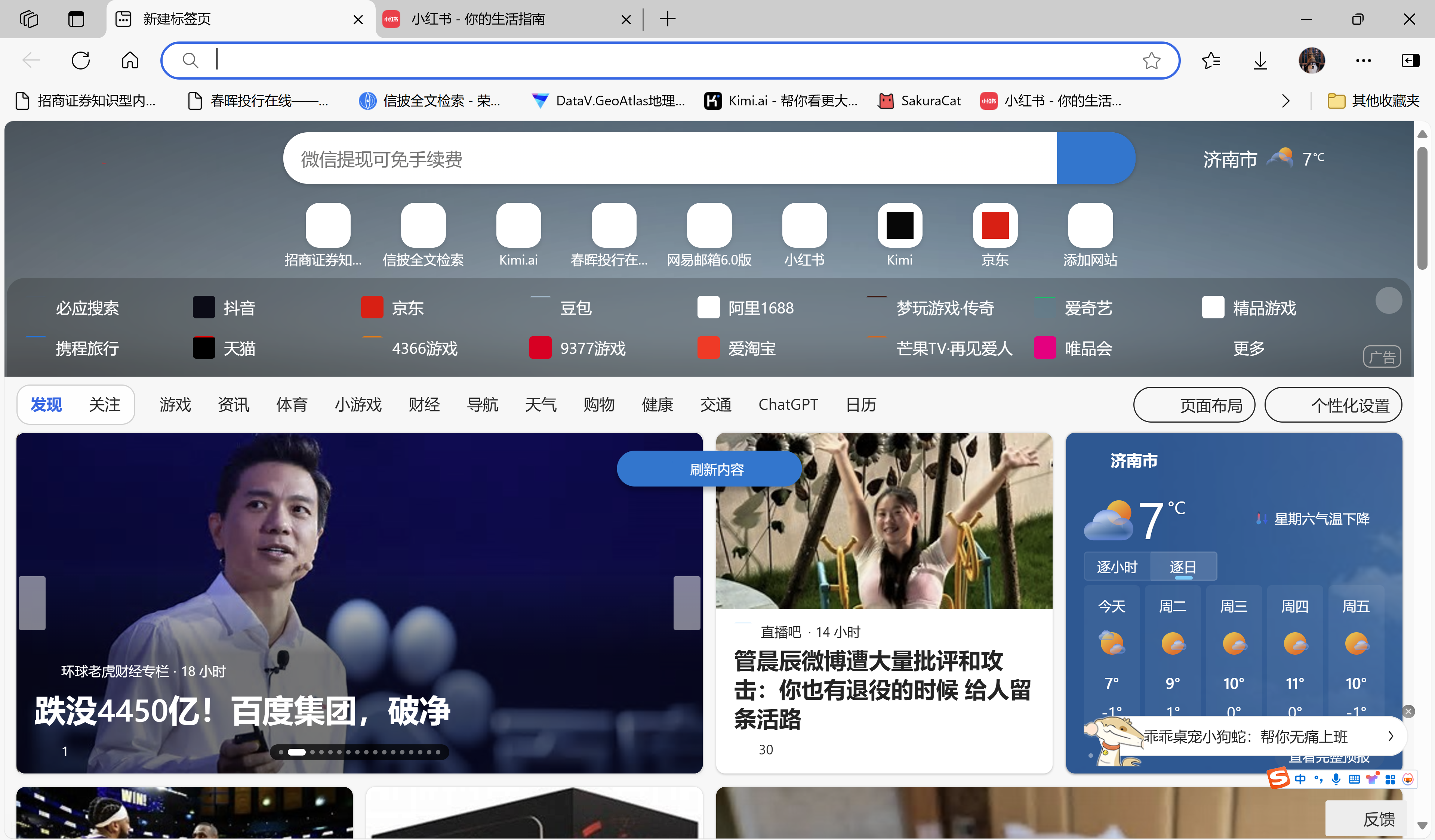
Task: Open the ChatGPT category tab
Action: point(788,405)
